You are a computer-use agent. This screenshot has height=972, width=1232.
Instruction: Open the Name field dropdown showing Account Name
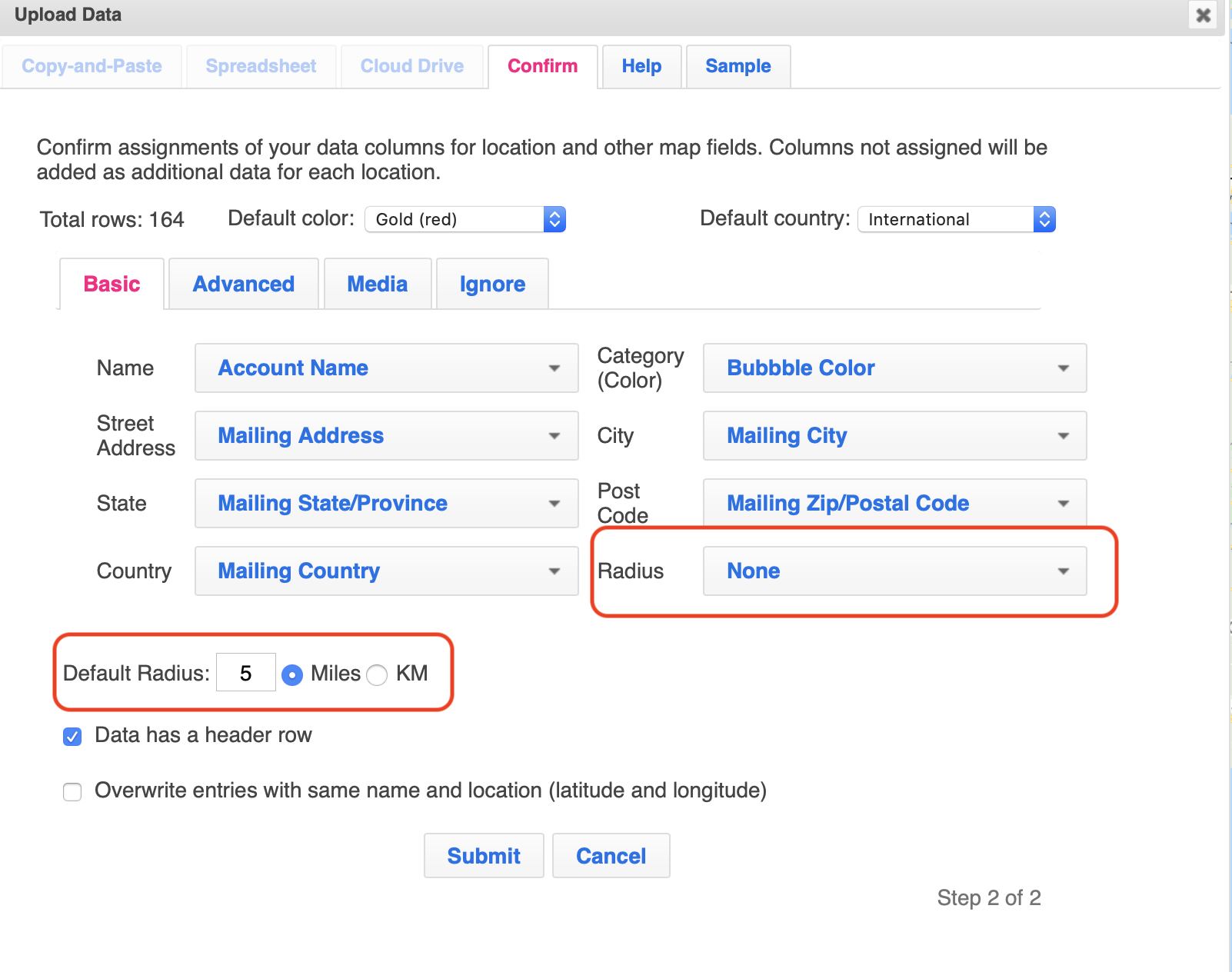click(385, 368)
